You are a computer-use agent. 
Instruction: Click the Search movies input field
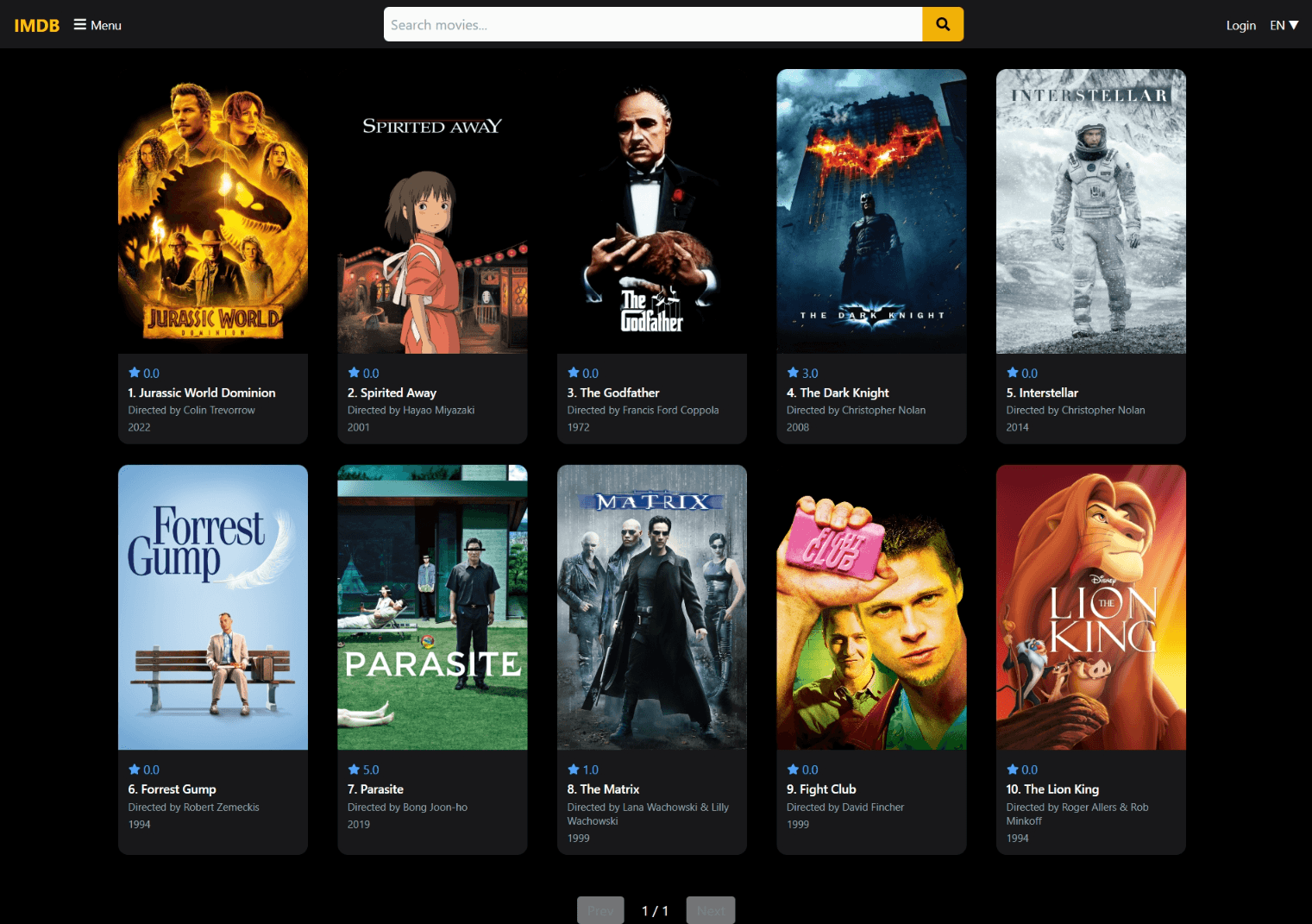653,24
